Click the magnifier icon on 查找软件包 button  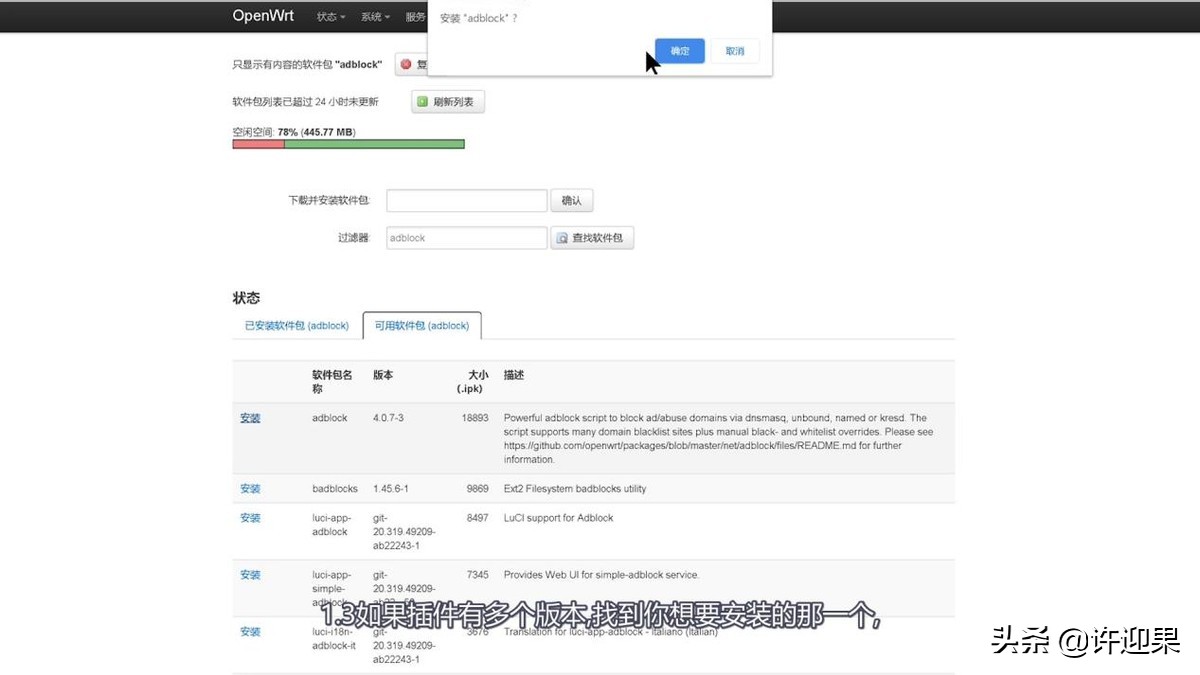click(560, 237)
